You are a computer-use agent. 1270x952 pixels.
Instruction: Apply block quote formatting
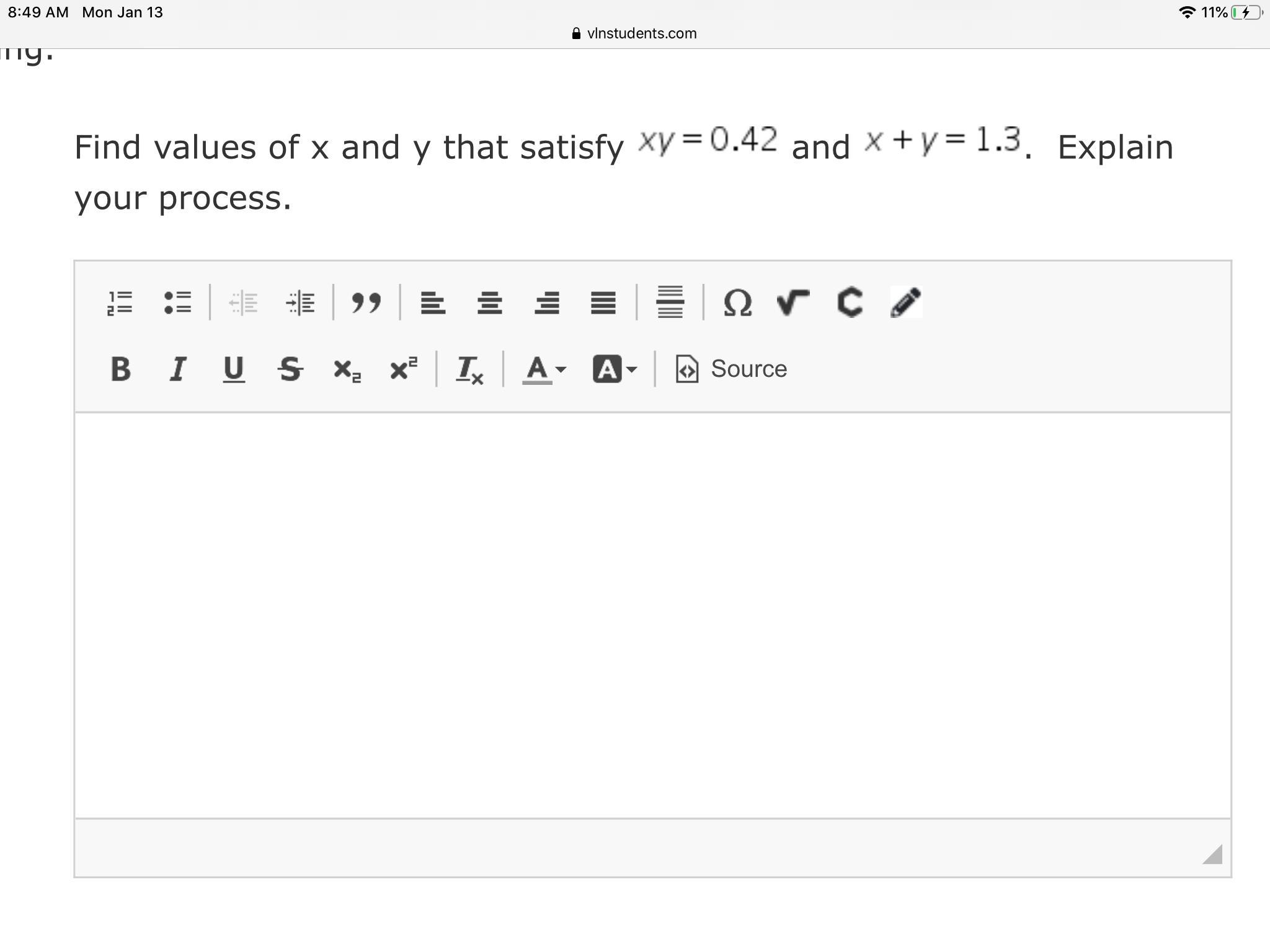(366, 303)
